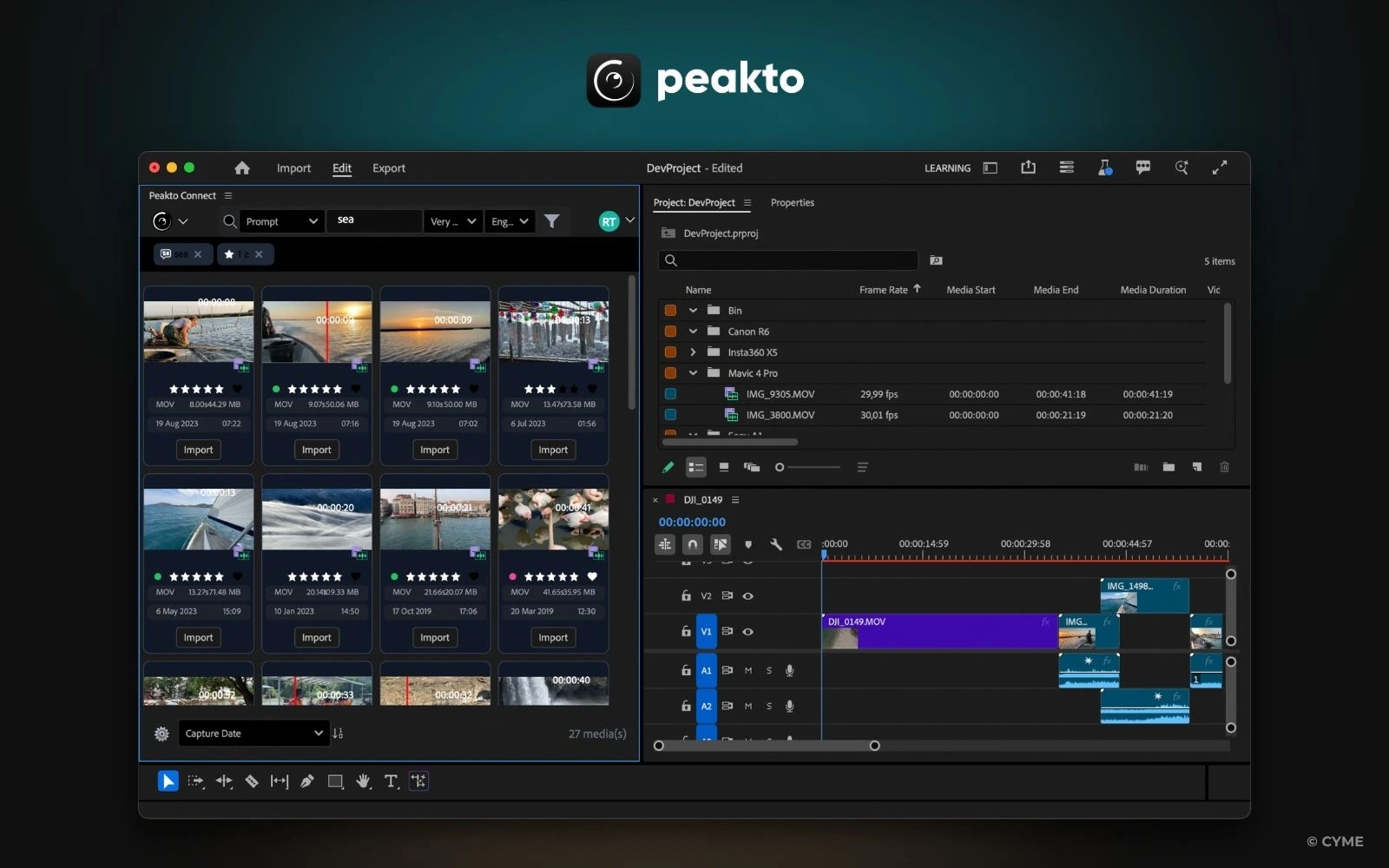This screenshot has width=1389, height=868.
Task: Select the Type tool
Action: 391,781
